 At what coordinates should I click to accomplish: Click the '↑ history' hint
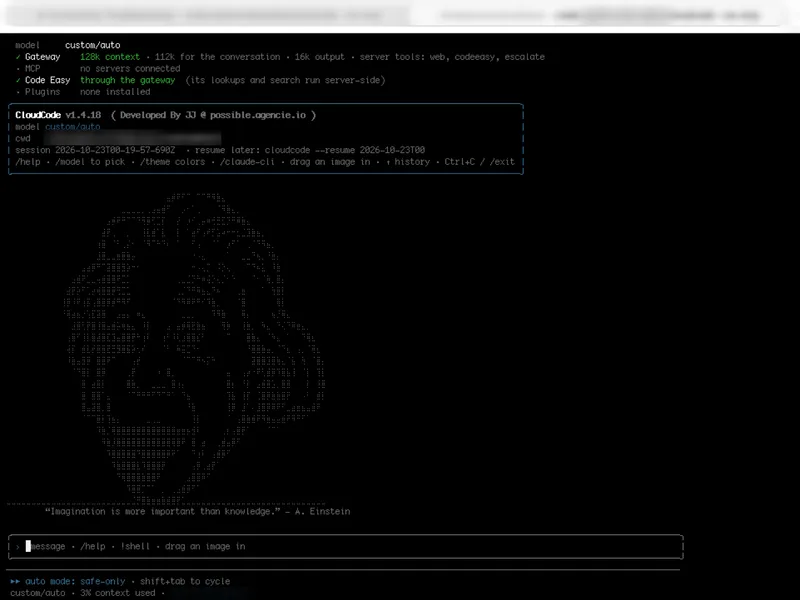(408, 162)
